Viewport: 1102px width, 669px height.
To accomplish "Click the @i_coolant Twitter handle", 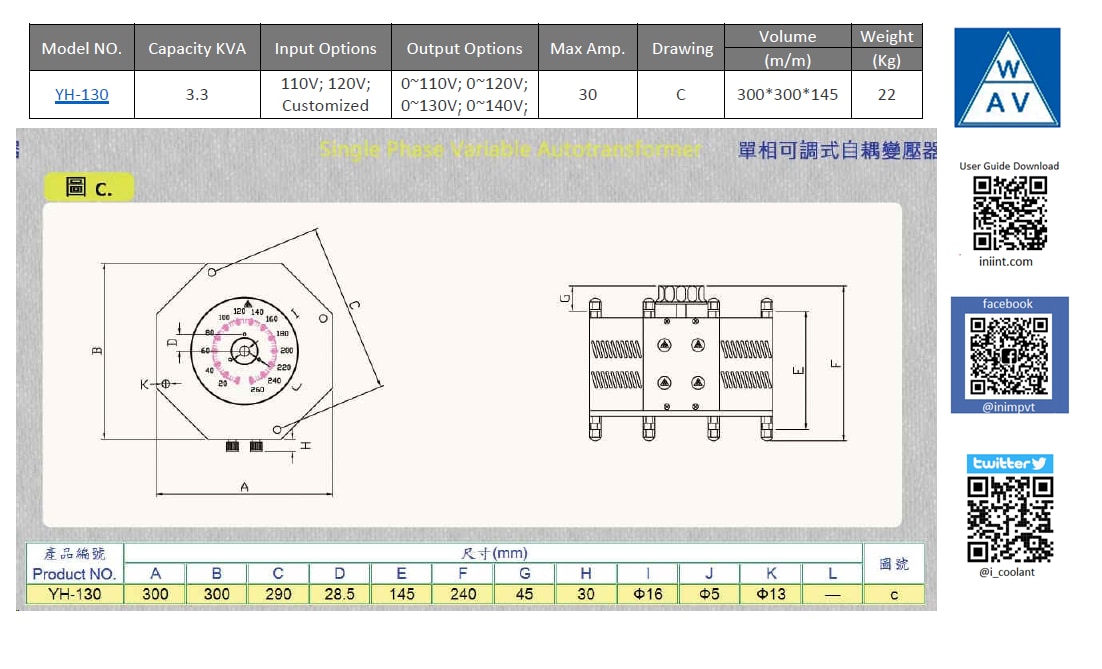I will [x=1007, y=572].
